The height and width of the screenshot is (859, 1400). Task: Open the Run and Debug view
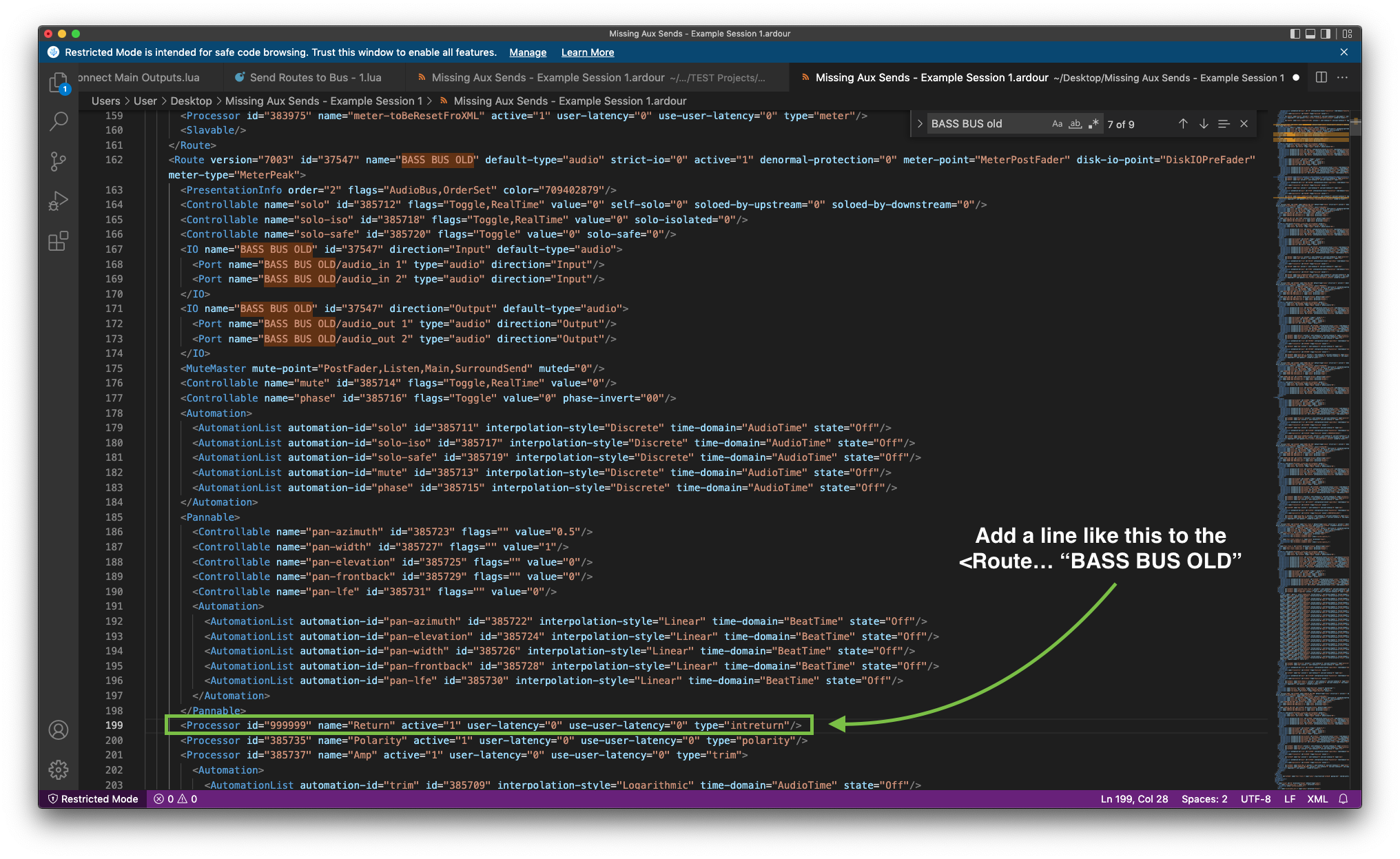click(x=59, y=201)
